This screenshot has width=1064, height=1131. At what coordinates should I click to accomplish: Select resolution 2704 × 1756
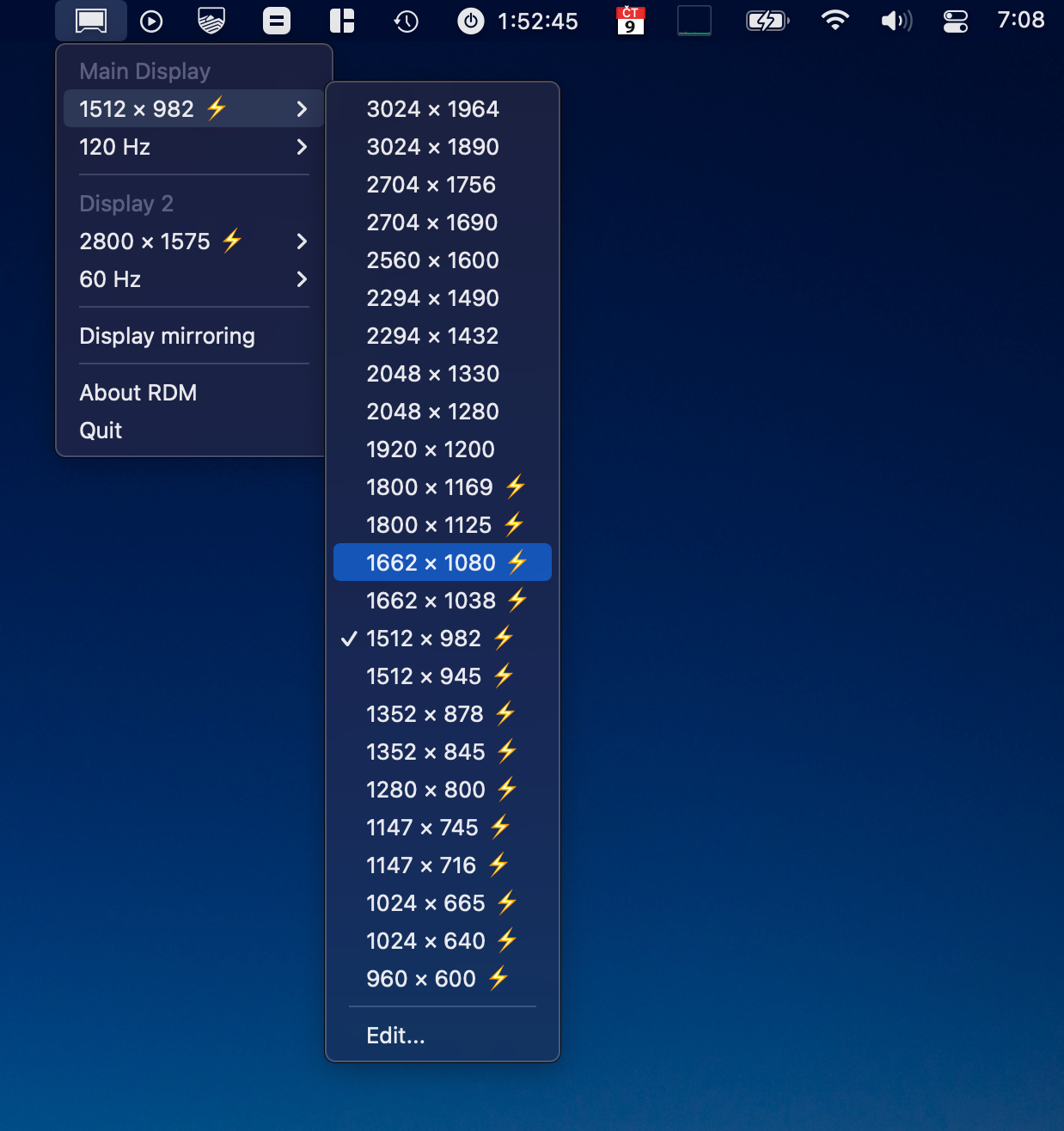[x=443, y=185]
